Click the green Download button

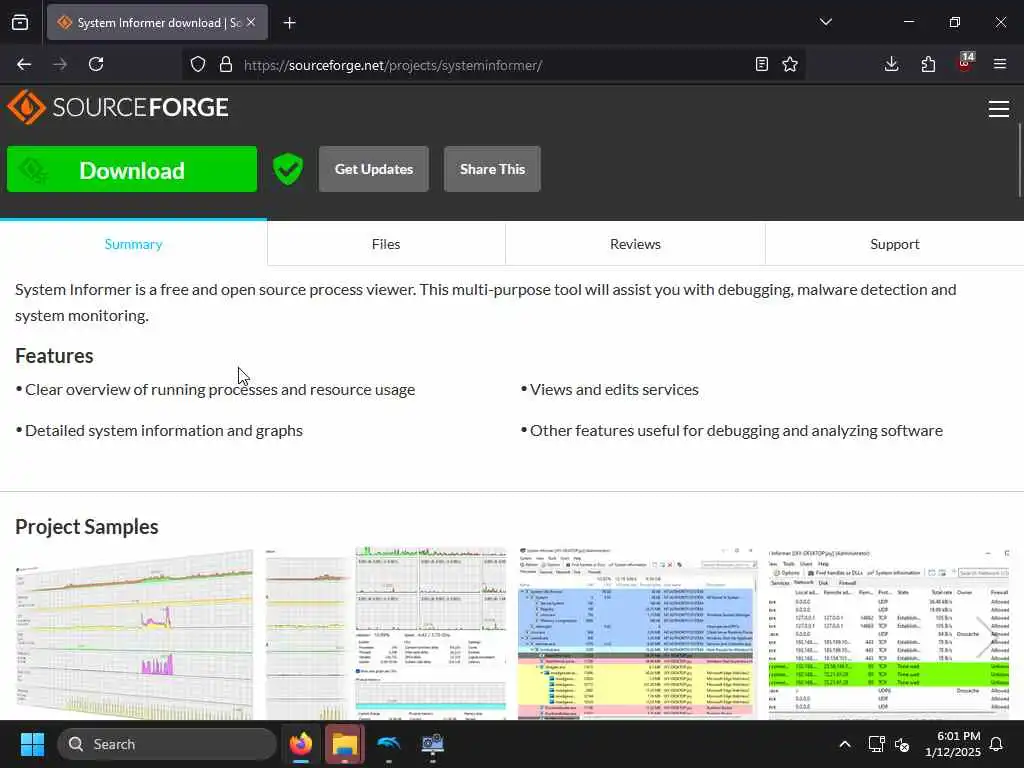(132, 169)
